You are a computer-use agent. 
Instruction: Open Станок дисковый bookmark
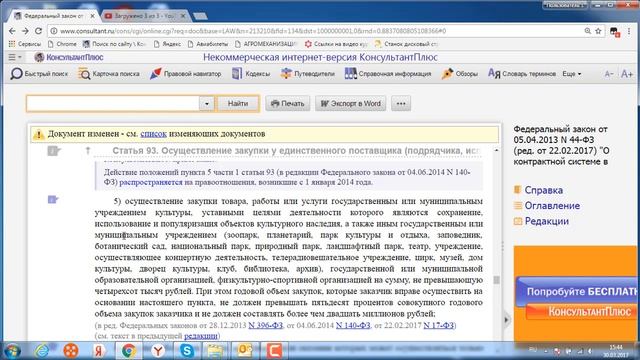coord(407,44)
